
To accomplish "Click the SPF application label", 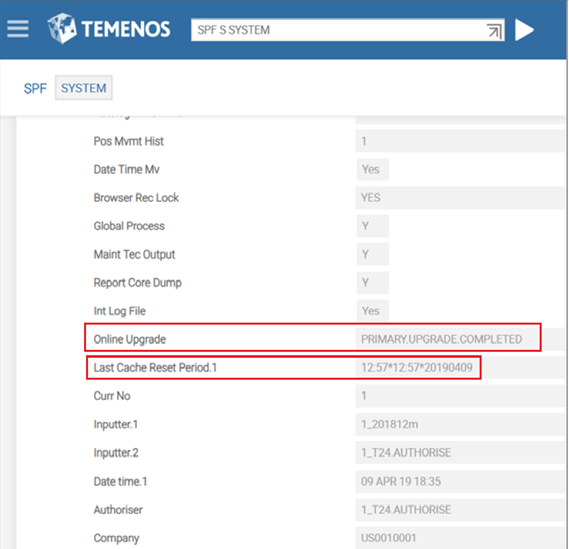I will coord(35,88).
